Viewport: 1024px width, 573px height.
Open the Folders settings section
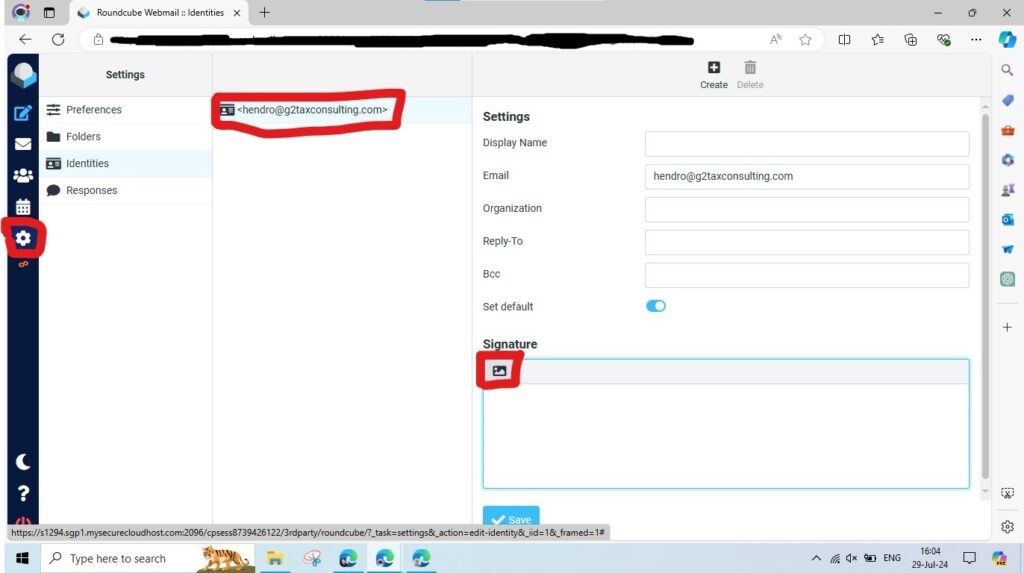pyautogui.click(x=83, y=137)
